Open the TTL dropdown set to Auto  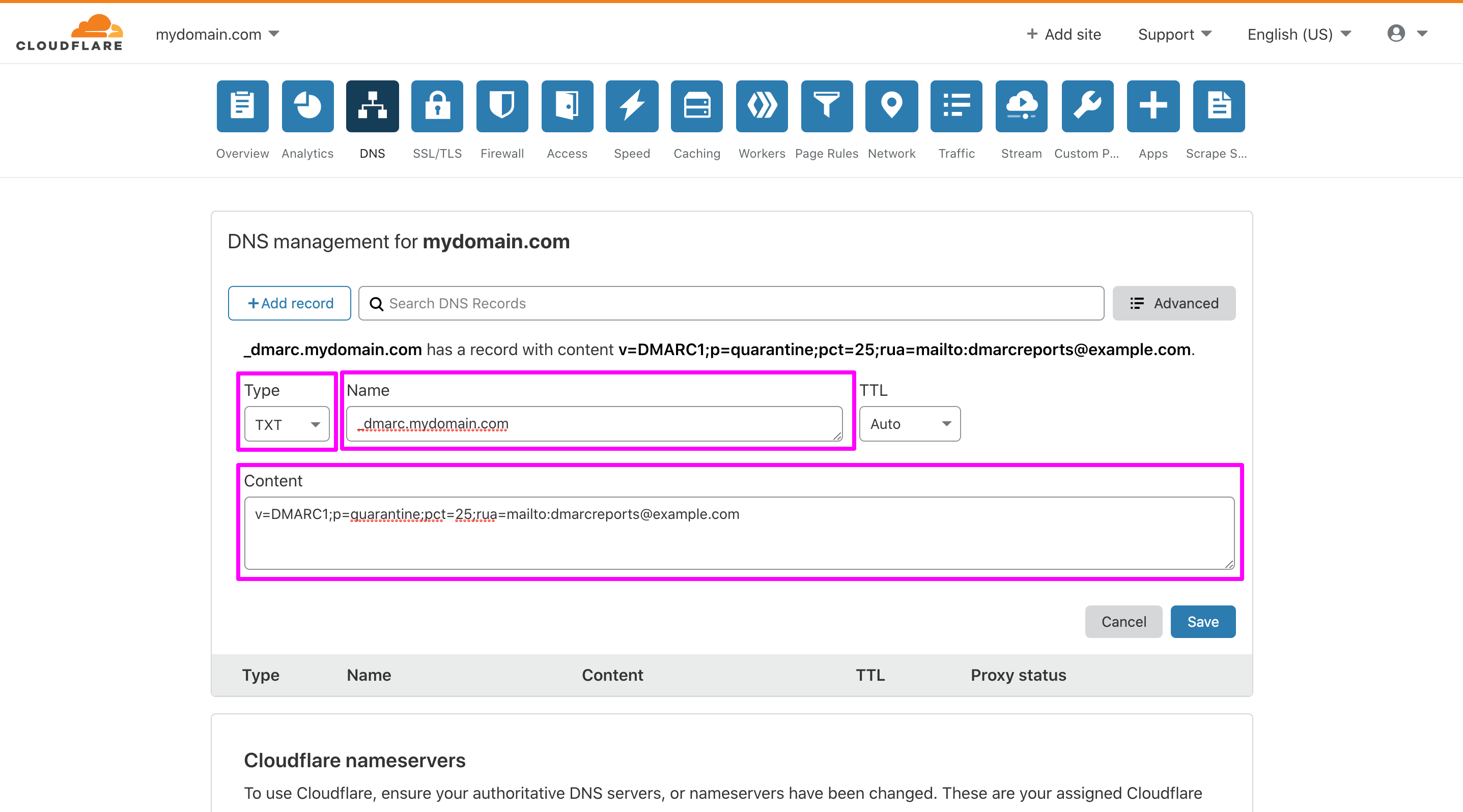(909, 424)
